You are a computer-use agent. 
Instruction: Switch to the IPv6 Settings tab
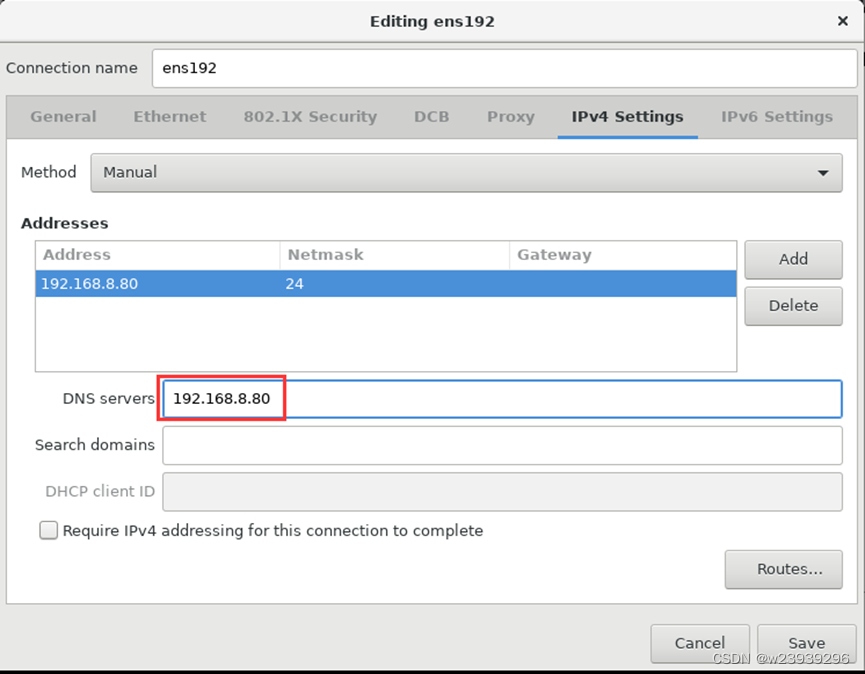(777, 117)
